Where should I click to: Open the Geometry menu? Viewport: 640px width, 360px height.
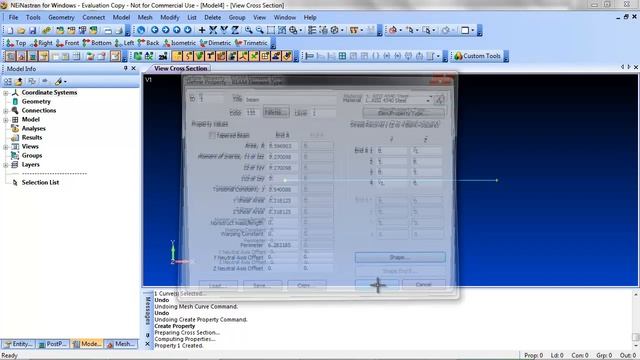pyautogui.click(x=61, y=18)
